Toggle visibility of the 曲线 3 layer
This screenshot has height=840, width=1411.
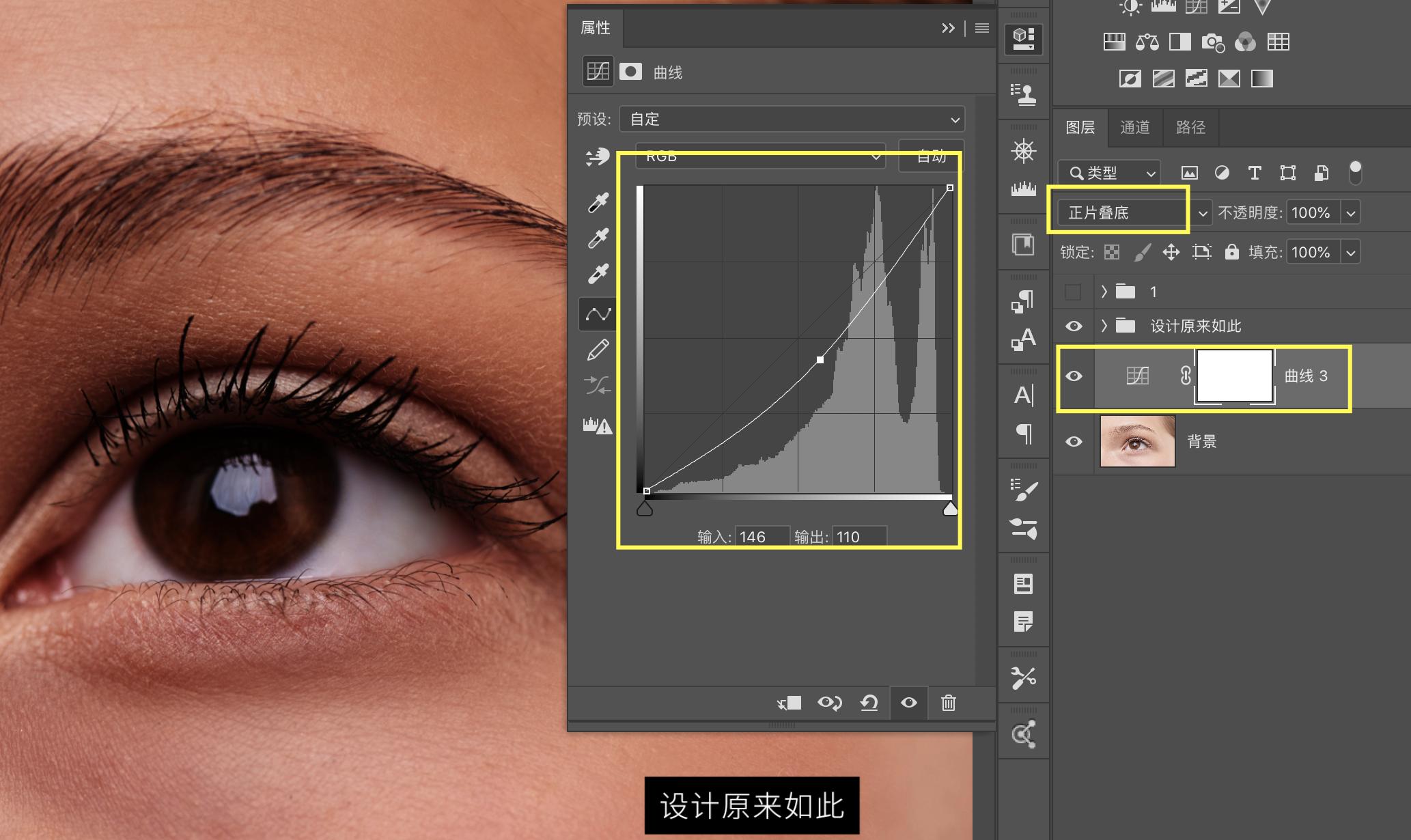click(1074, 376)
